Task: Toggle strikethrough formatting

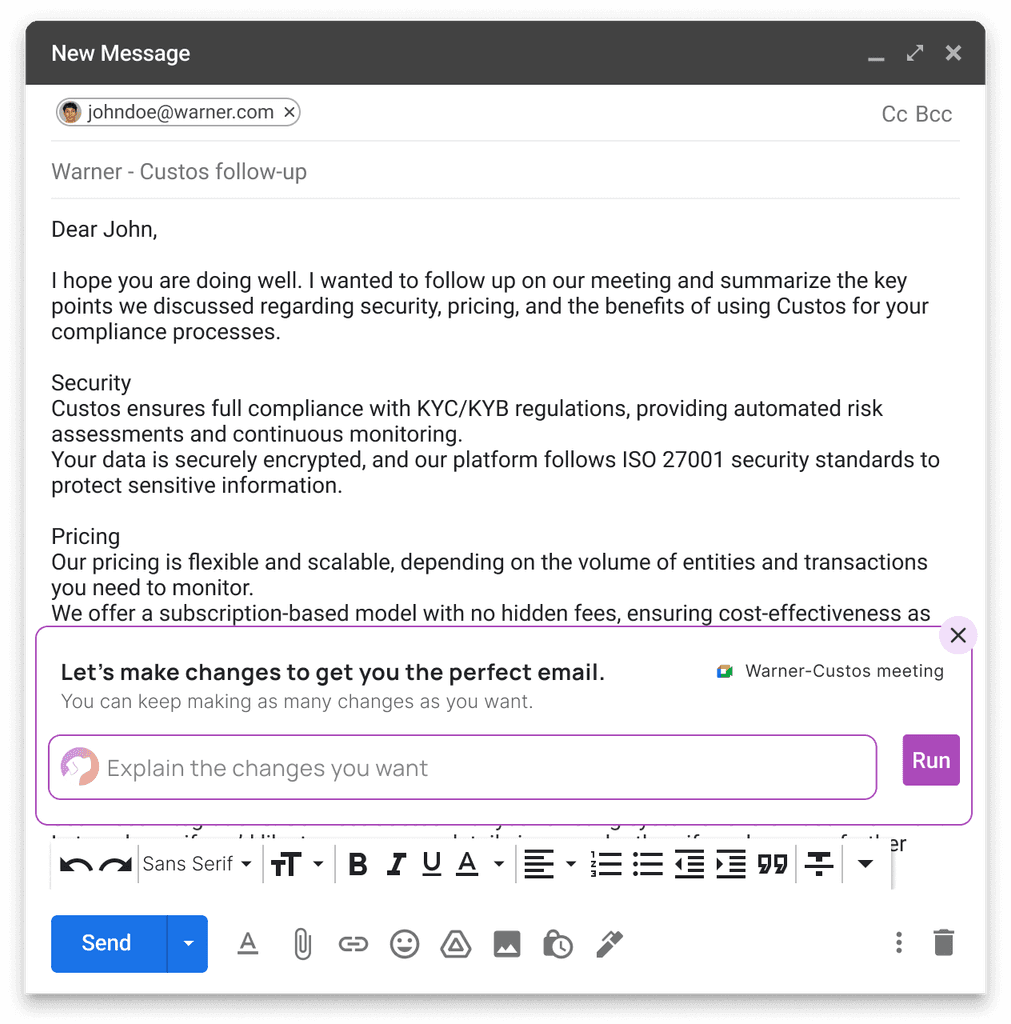Action: point(819,864)
